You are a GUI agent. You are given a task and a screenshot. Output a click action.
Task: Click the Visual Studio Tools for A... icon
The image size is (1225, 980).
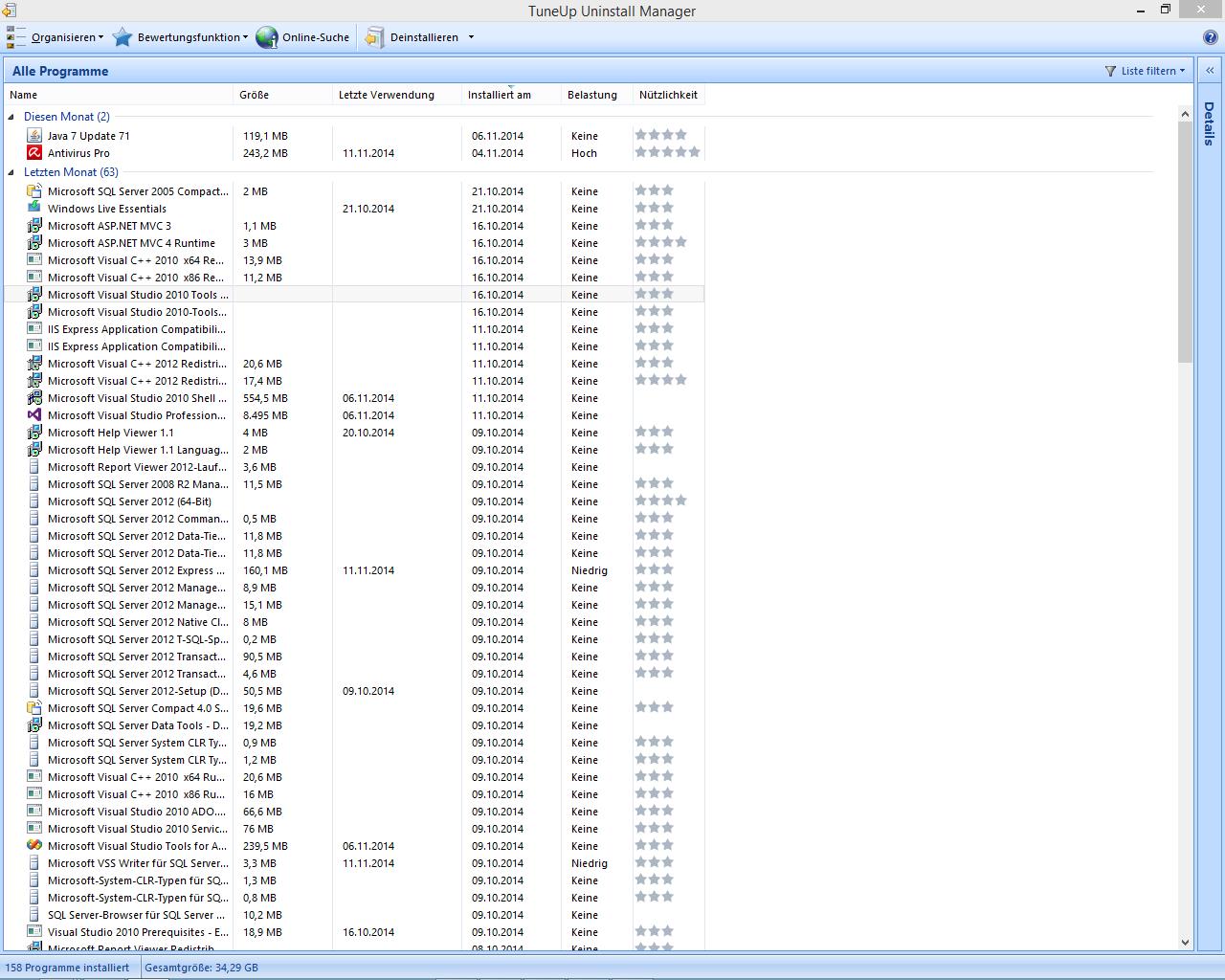(34, 846)
